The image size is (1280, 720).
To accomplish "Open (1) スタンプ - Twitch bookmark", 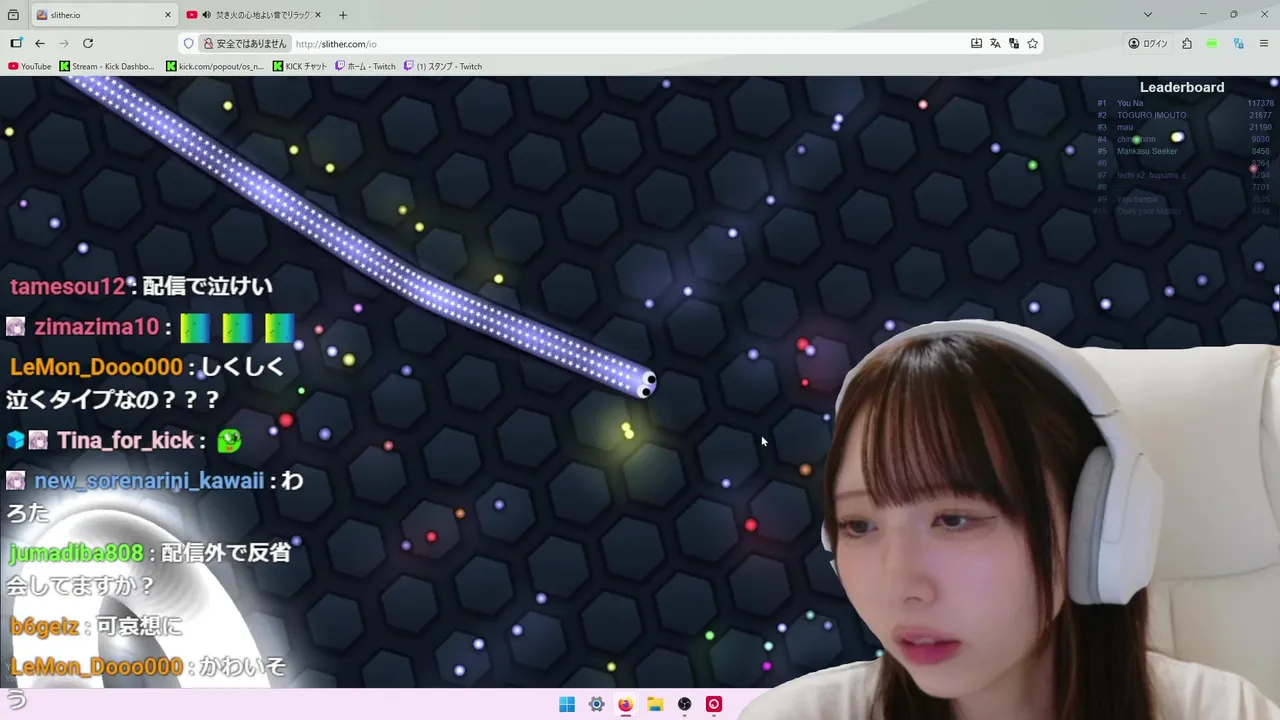I will coord(443,66).
